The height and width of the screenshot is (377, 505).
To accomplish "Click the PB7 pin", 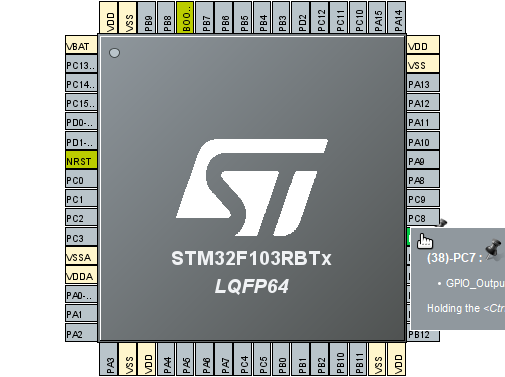I will pyautogui.click(x=205, y=18).
